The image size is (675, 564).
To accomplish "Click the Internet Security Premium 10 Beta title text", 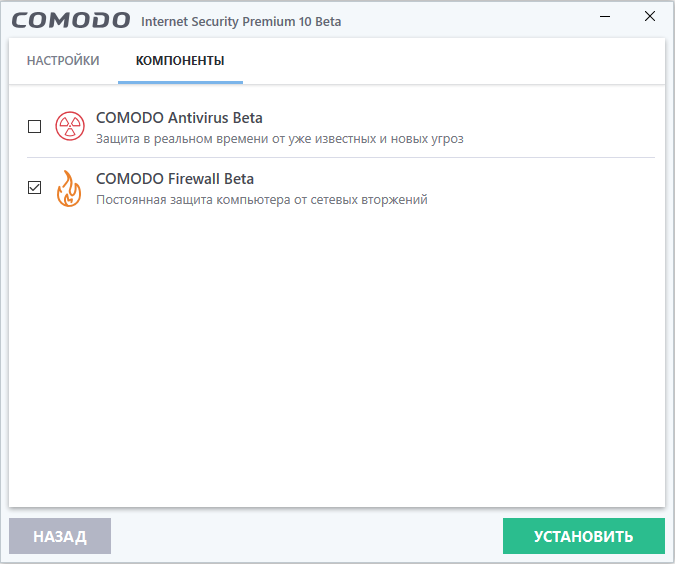I will point(241,22).
